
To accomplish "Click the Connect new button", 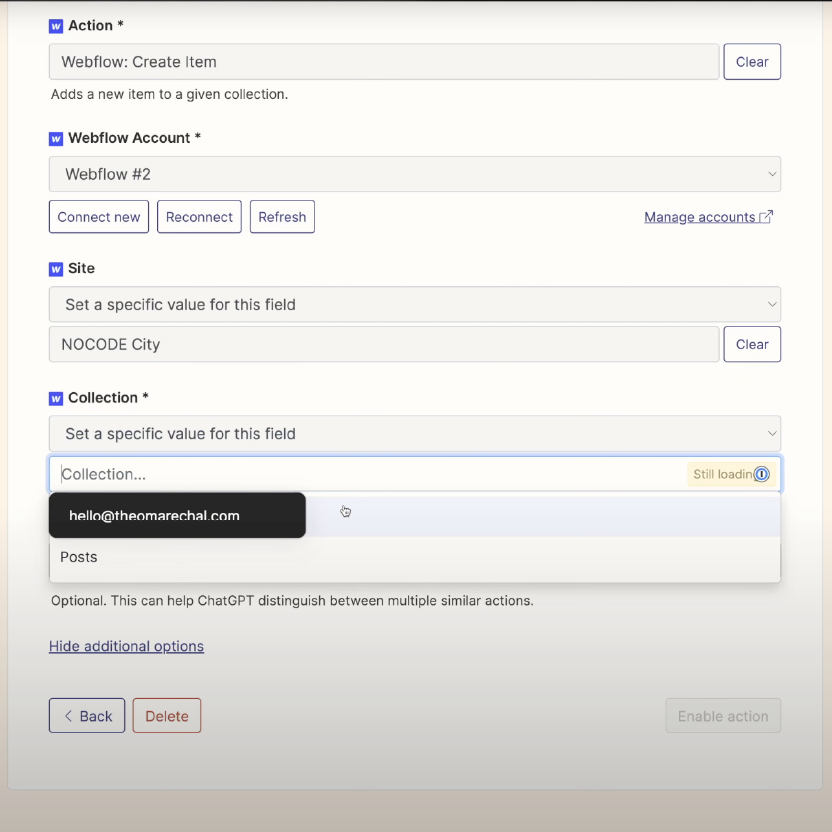I will tap(99, 216).
